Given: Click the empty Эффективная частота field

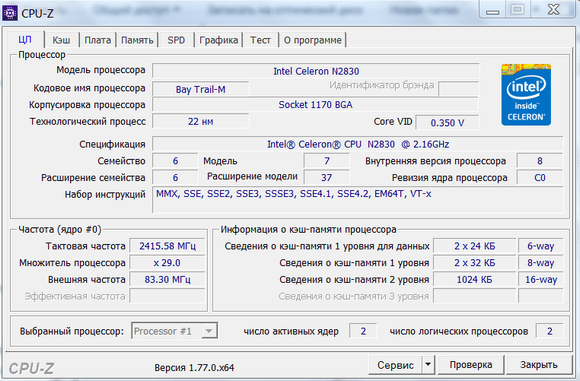Looking at the screenshot, I should coord(167,296).
